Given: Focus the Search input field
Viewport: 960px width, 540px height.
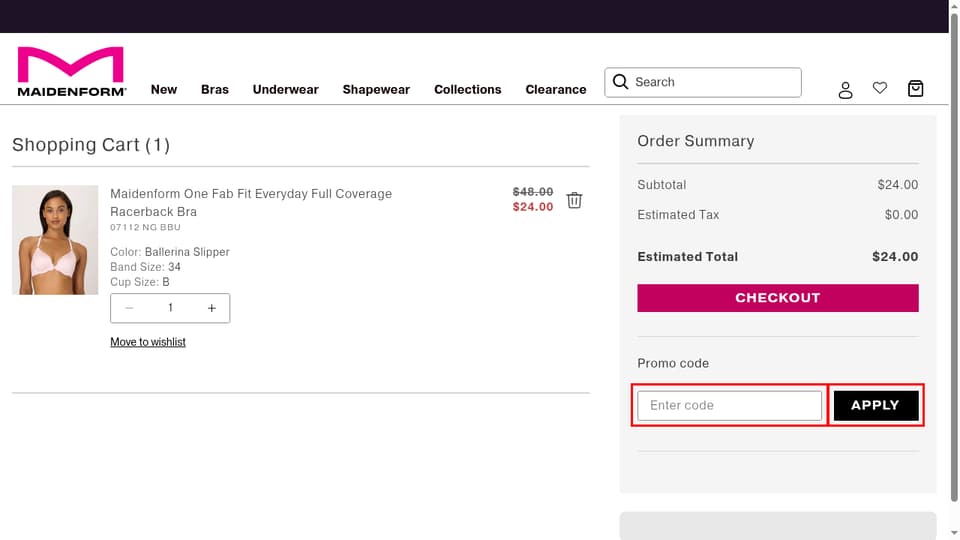Looking at the screenshot, I should (x=702, y=82).
